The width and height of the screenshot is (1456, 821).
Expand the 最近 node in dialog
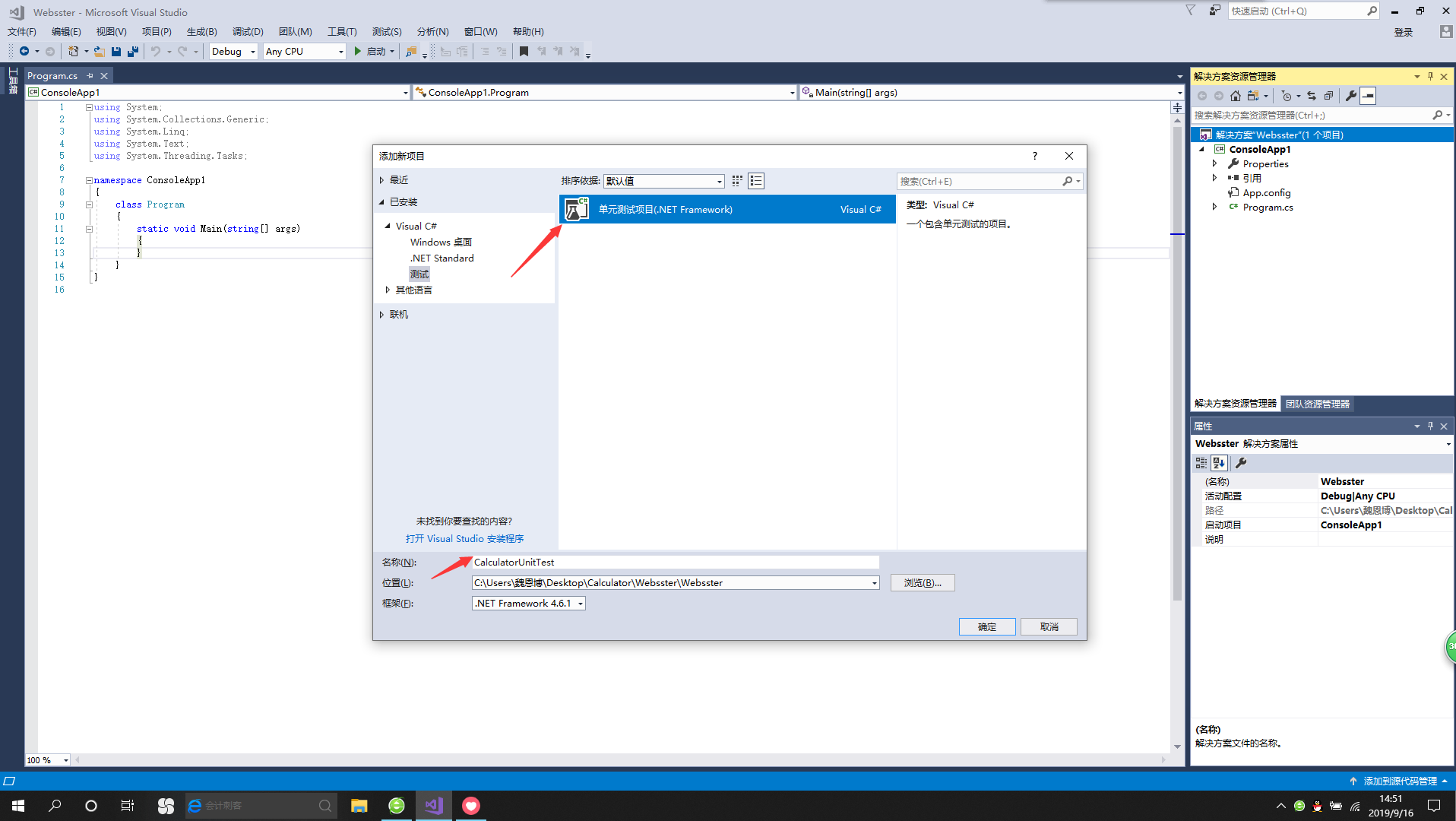point(381,180)
